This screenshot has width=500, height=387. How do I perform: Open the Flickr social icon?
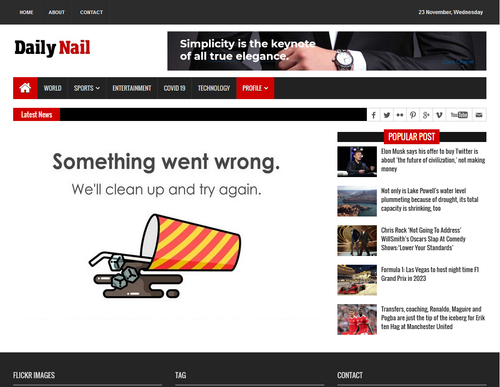400,115
